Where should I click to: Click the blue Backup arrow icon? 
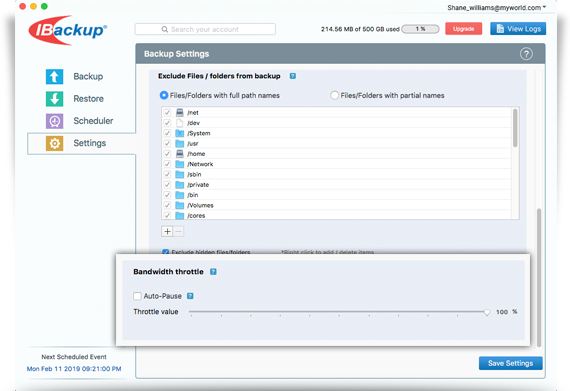[x=55, y=77]
